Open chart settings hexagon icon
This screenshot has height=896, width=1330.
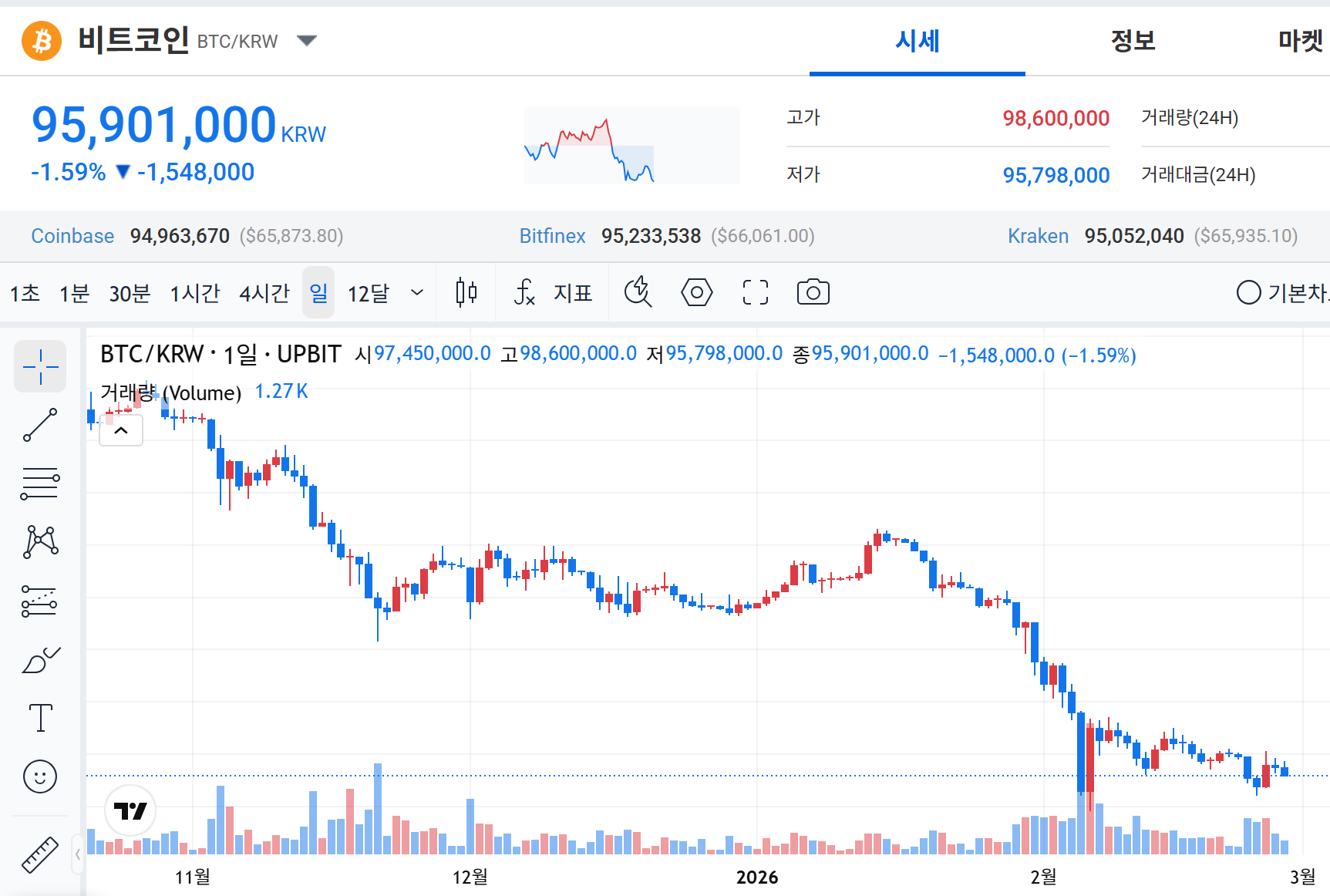click(697, 293)
